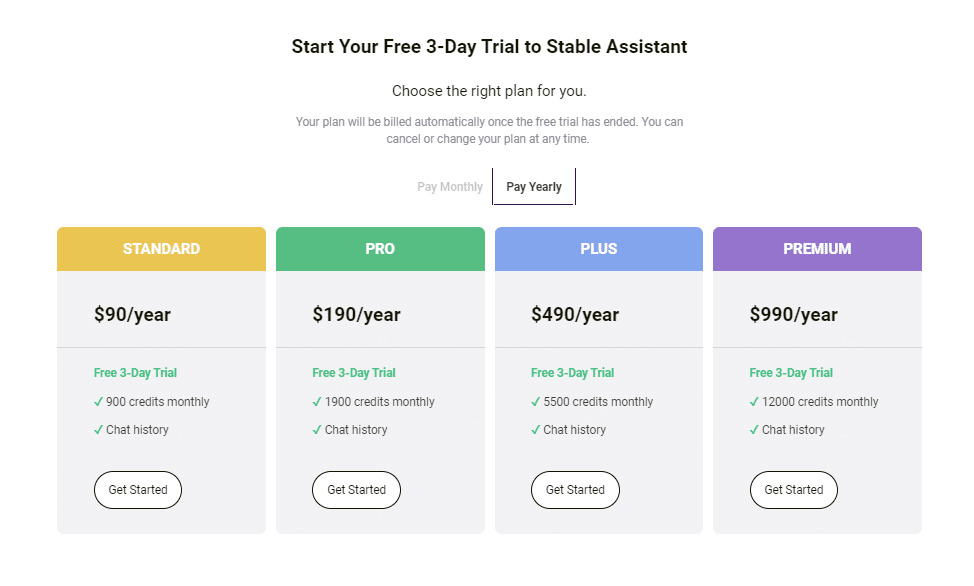Select the Standard plan header

click(161, 248)
